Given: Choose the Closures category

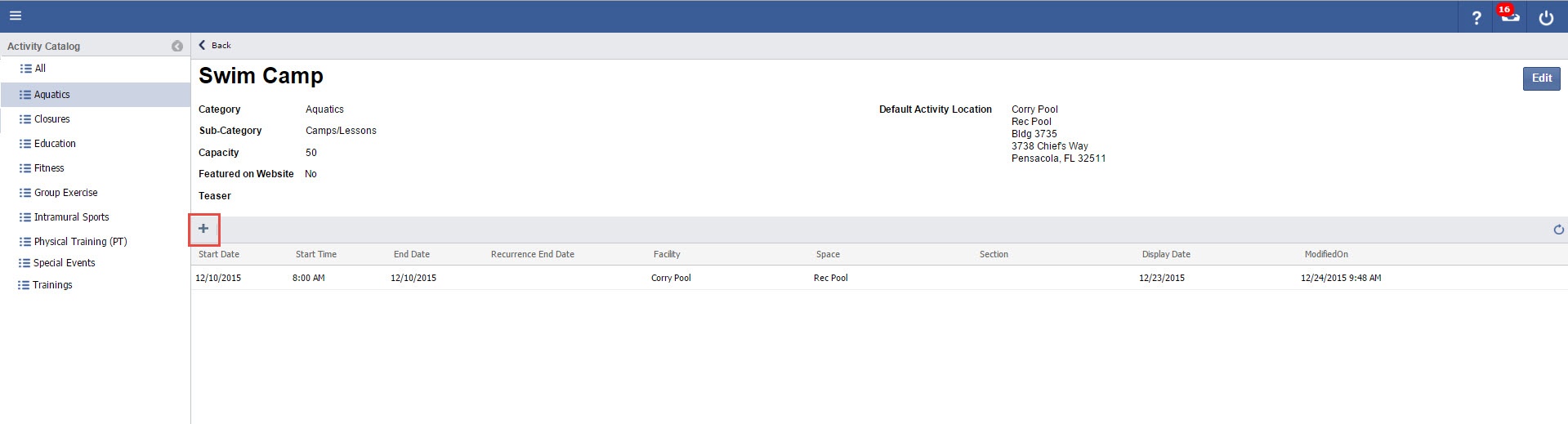Looking at the screenshot, I should click(51, 119).
